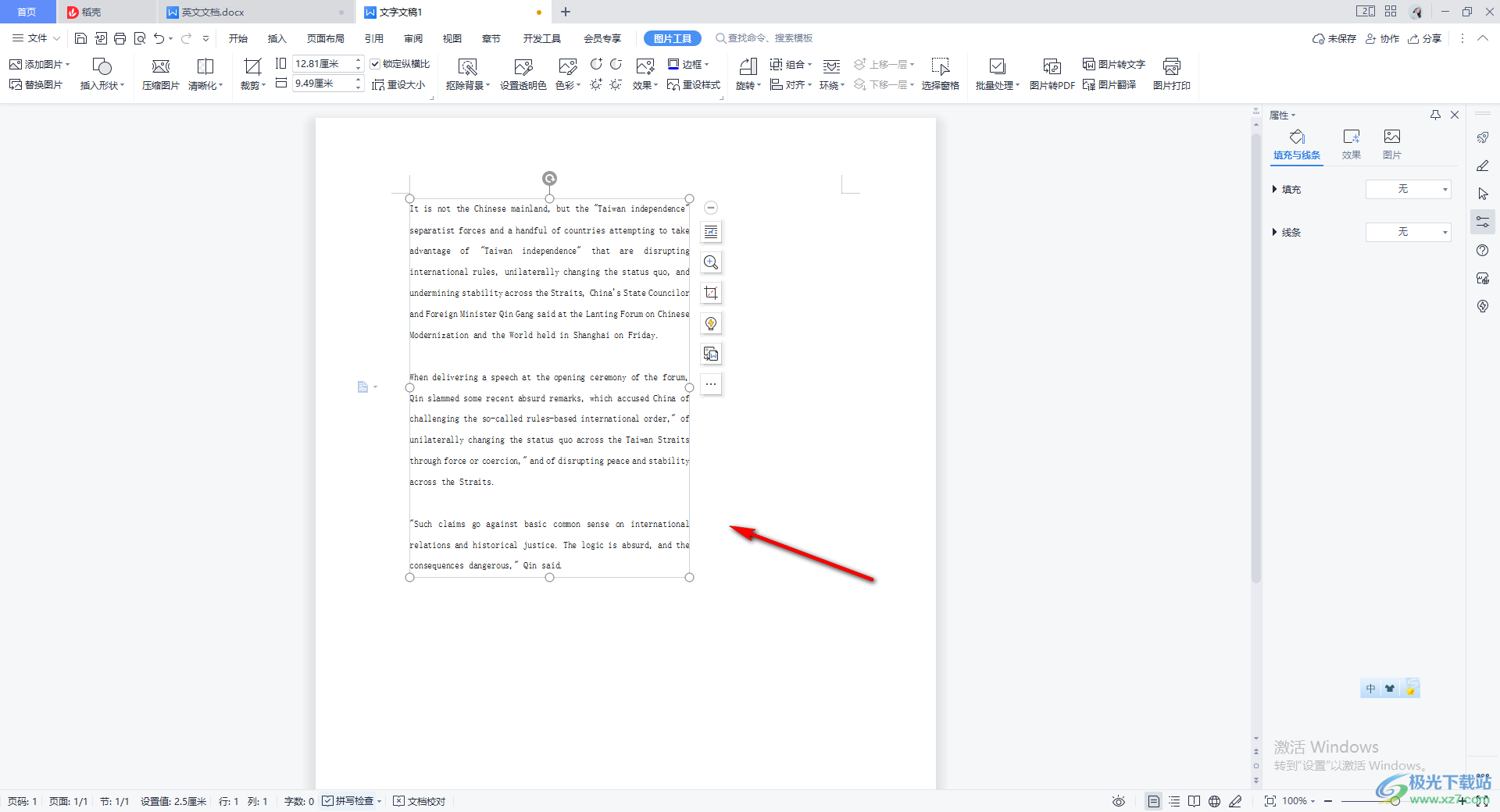Click the Undo icon
The height and width of the screenshot is (812, 1500).
coord(159,38)
